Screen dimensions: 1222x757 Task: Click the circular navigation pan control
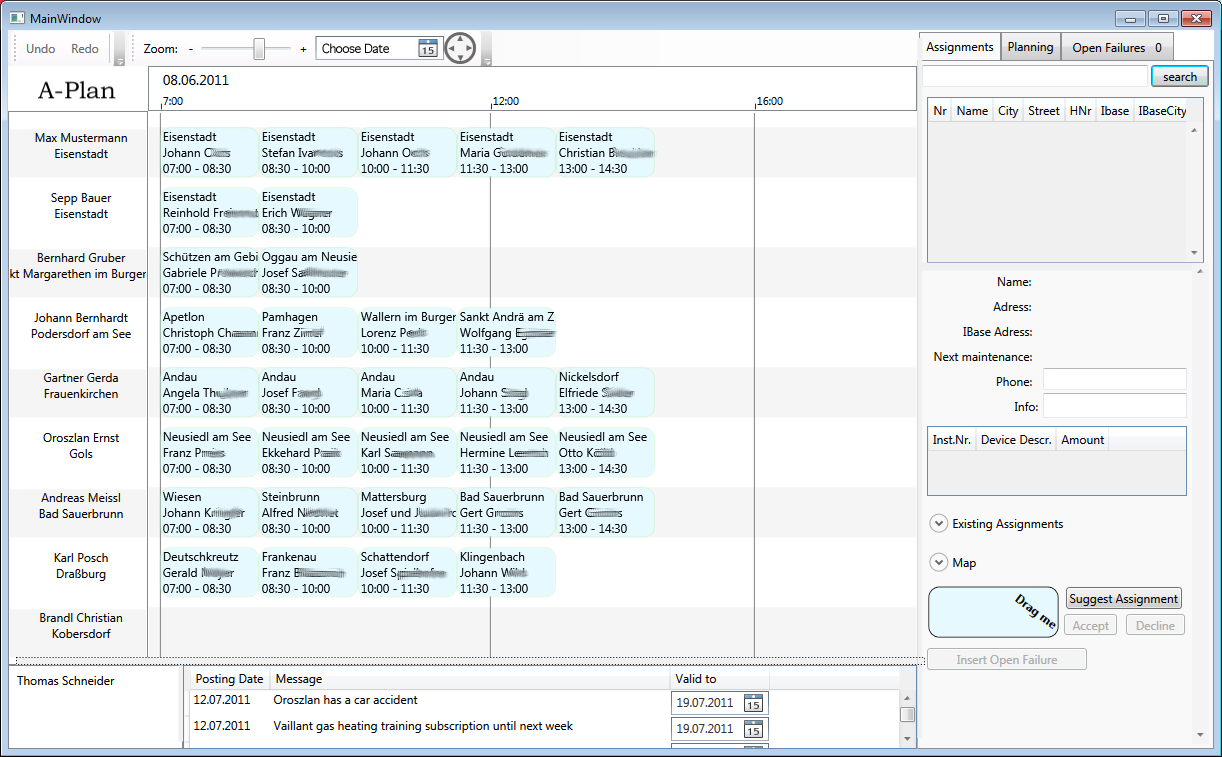click(x=460, y=48)
